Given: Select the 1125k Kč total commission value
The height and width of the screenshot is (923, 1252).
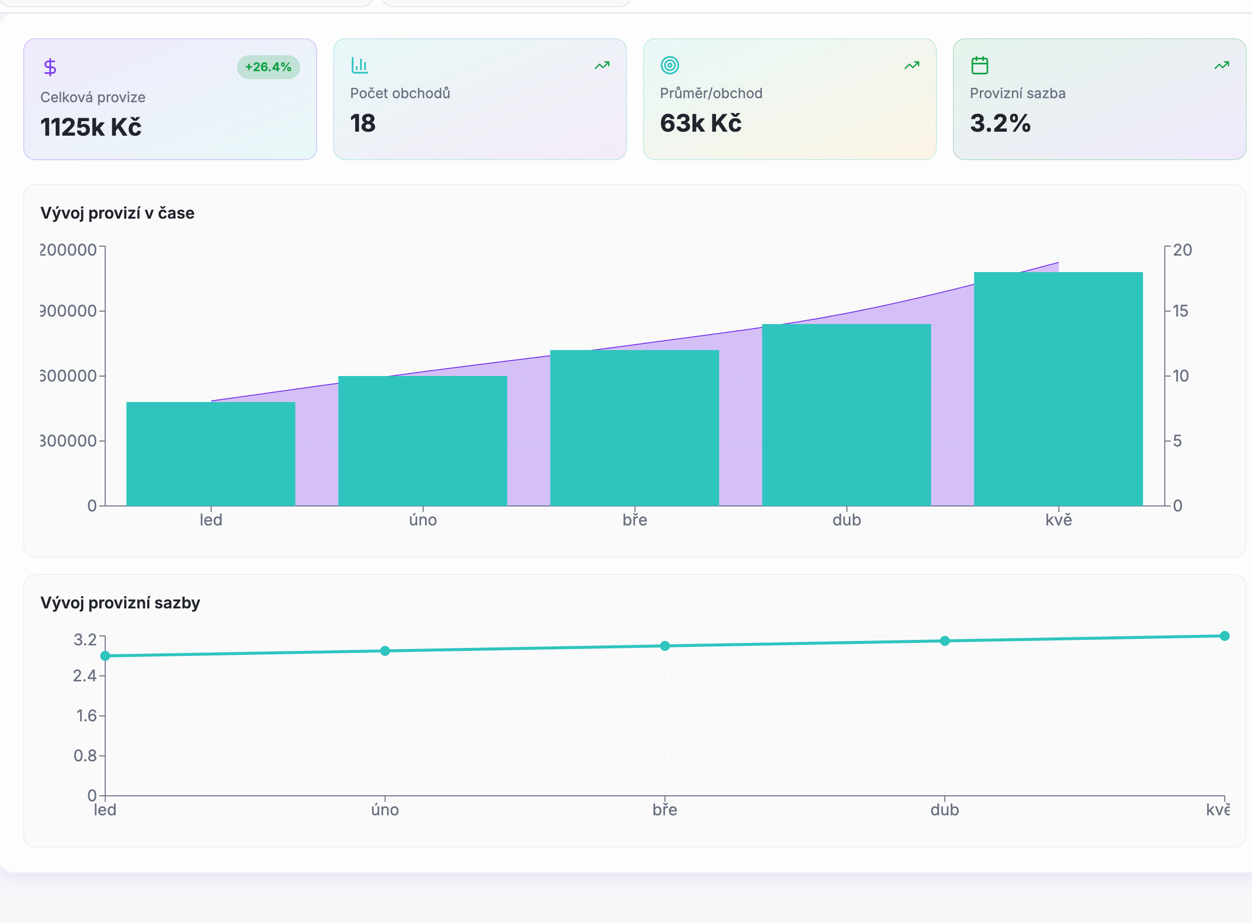Looking at the screenshot, I should point(91,127).
